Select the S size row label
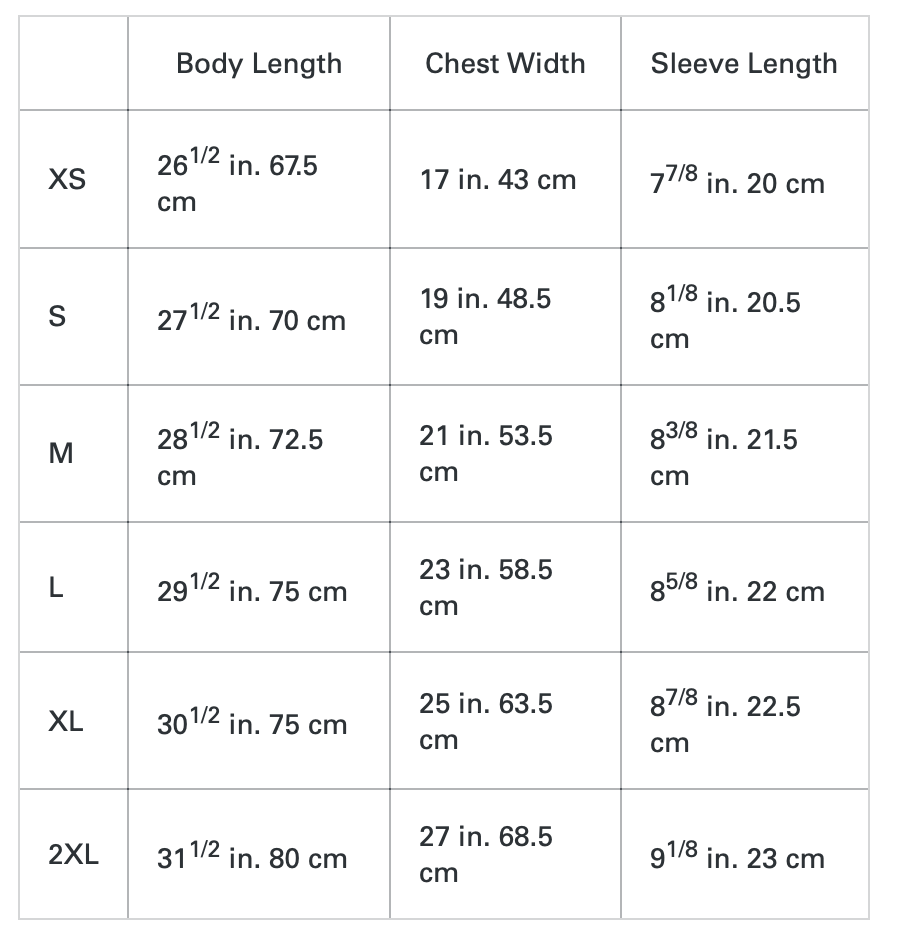This screenshot has width=898, height=950. [57, 318]
